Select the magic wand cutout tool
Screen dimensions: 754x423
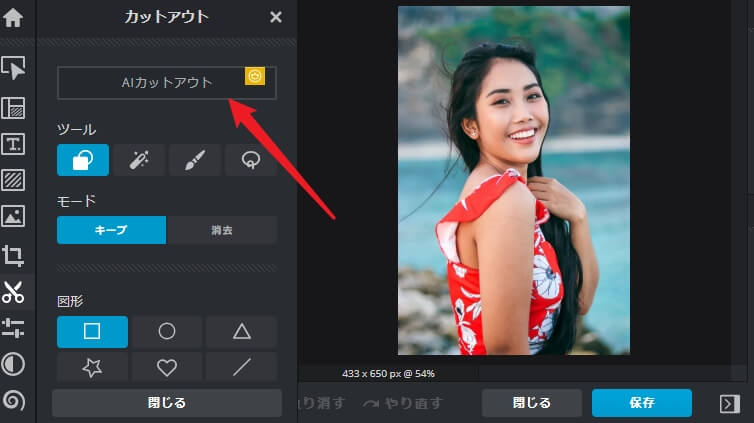[x=139, y=160]
